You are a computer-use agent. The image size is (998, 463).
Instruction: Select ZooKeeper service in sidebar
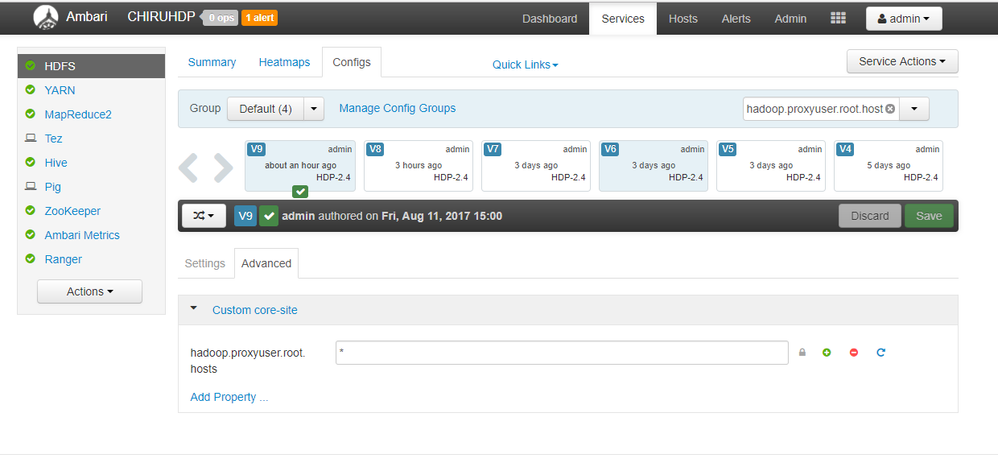[x=73, y=211]
